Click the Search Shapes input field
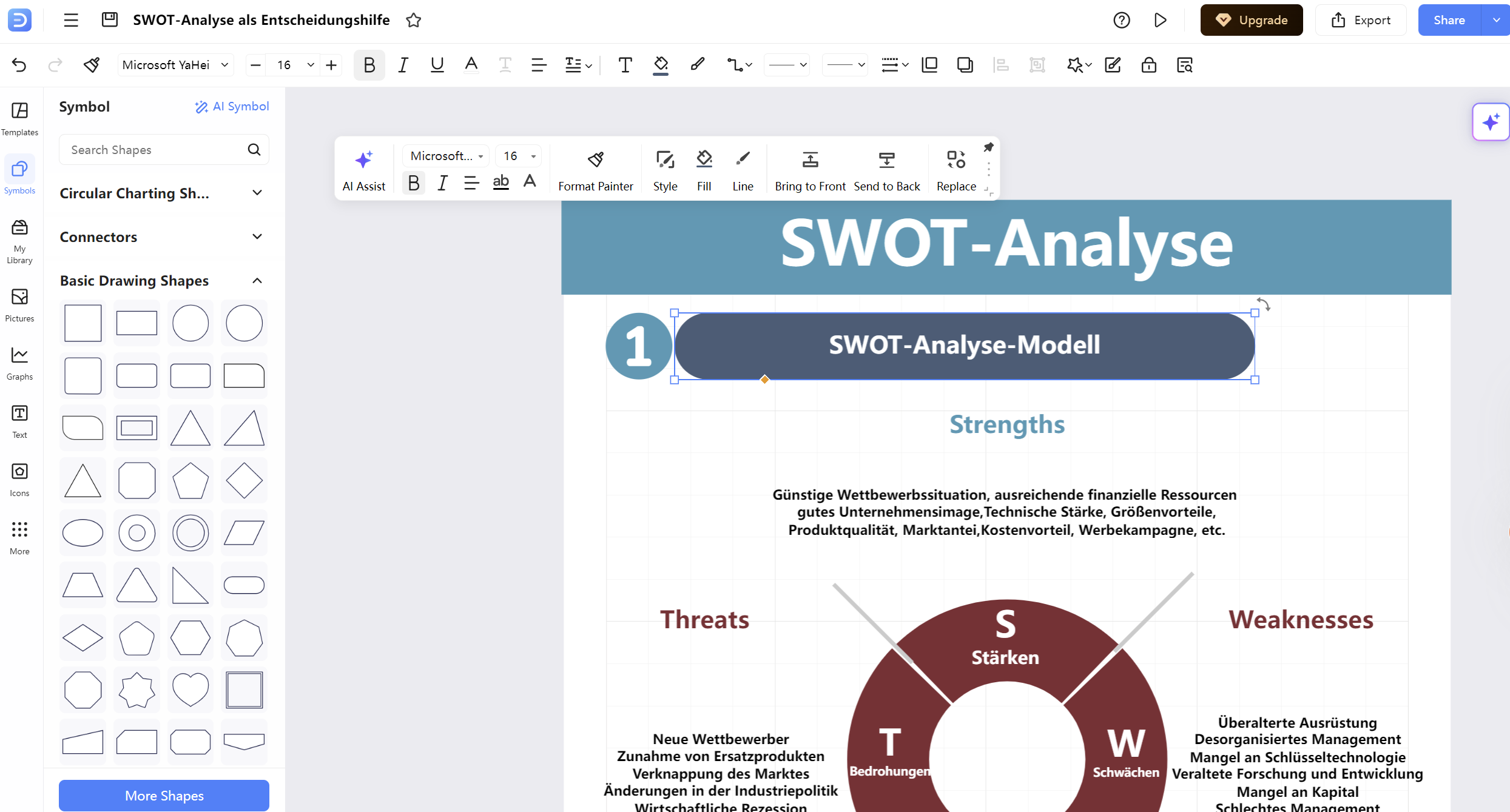1510x812 pixels. (164, 150)
